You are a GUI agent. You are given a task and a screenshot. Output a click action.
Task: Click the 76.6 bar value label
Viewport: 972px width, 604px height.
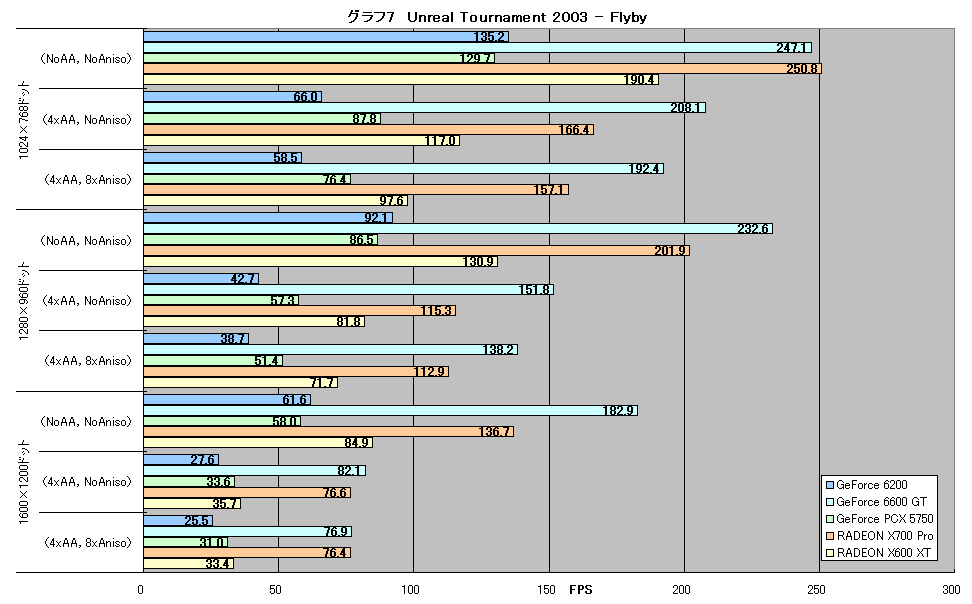(335, 493)
